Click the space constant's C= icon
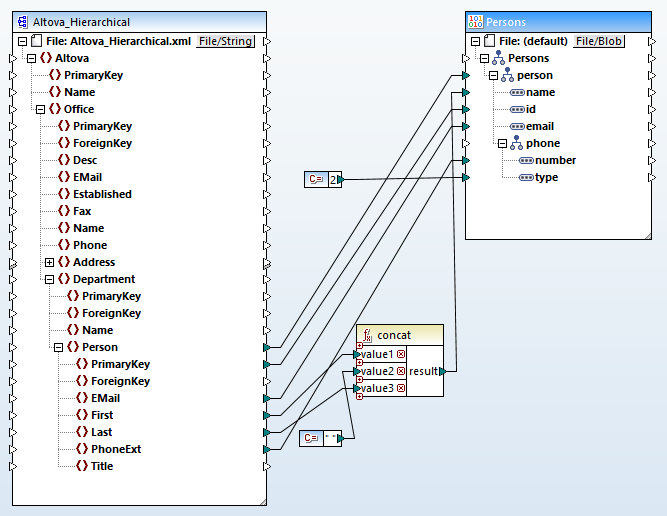Image resolution: width=667 pixels, height=516 pixels. click(310, 438)
